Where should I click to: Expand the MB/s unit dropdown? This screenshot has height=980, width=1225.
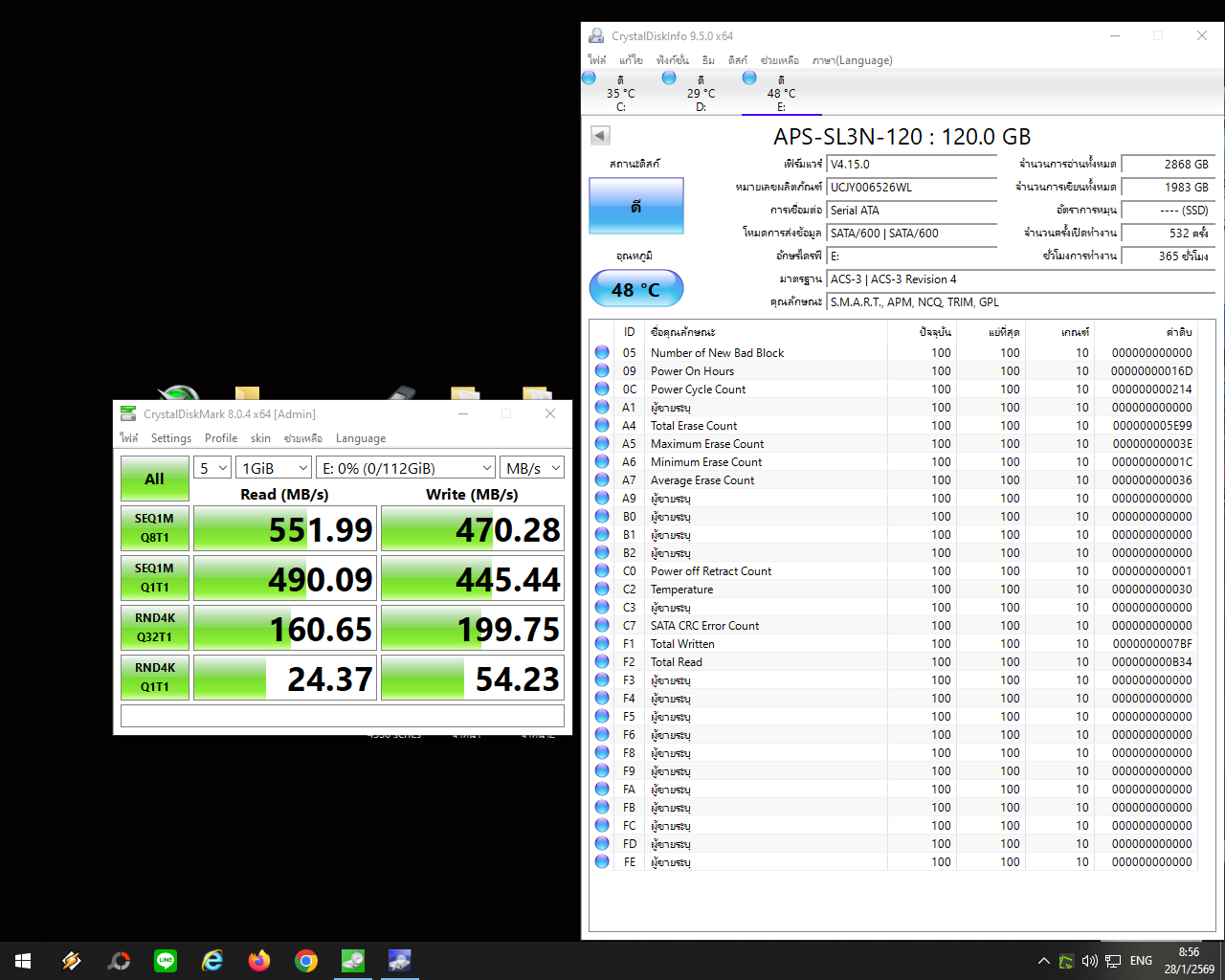click(533, 468)
